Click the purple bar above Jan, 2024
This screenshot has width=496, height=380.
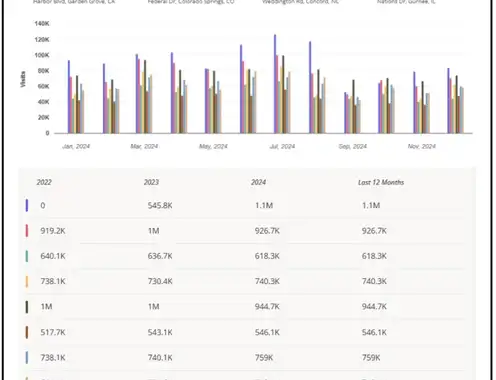coord(69,97)
